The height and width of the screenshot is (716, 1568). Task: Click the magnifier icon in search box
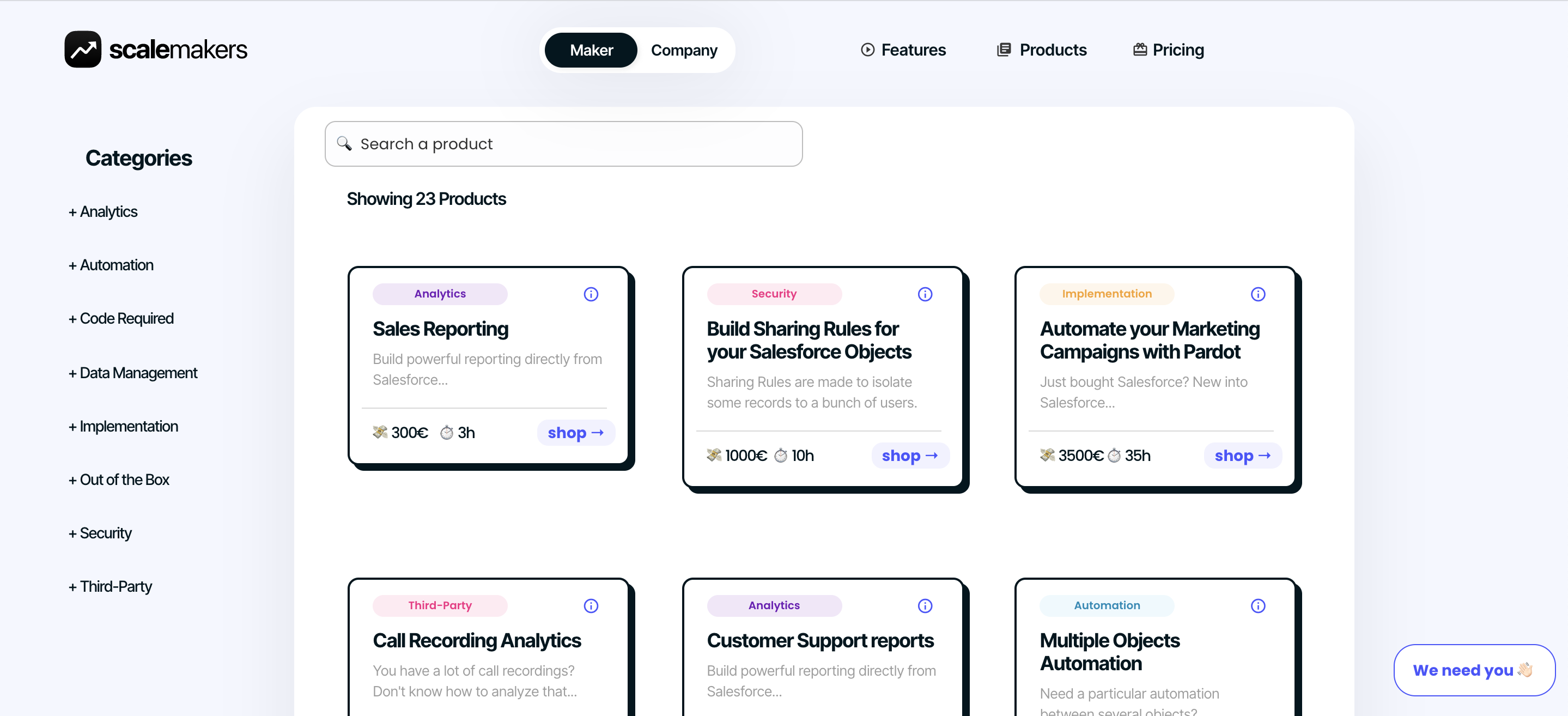point(344,144)
